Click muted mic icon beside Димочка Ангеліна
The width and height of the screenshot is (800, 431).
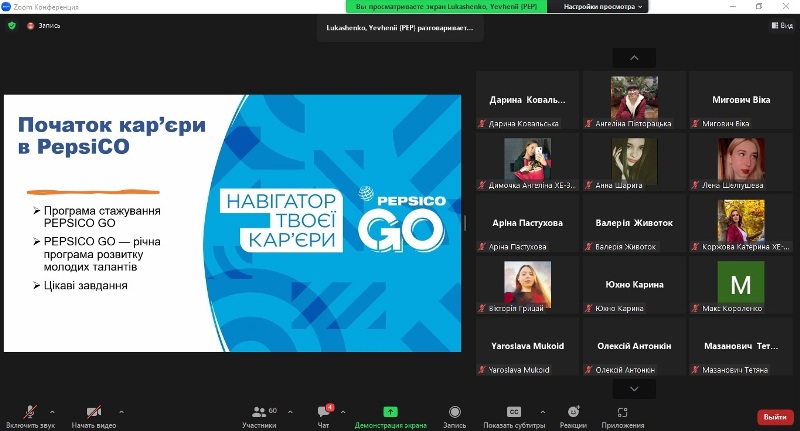pos(481,185)
